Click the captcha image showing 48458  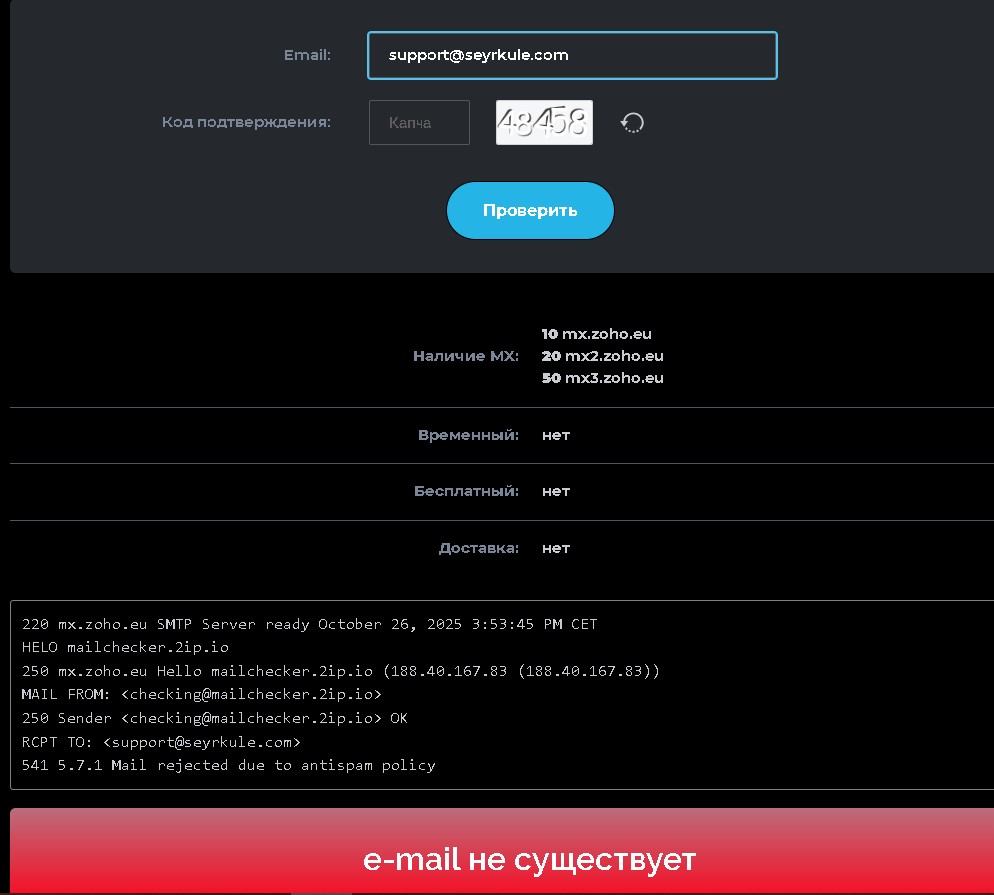point(544,122)
